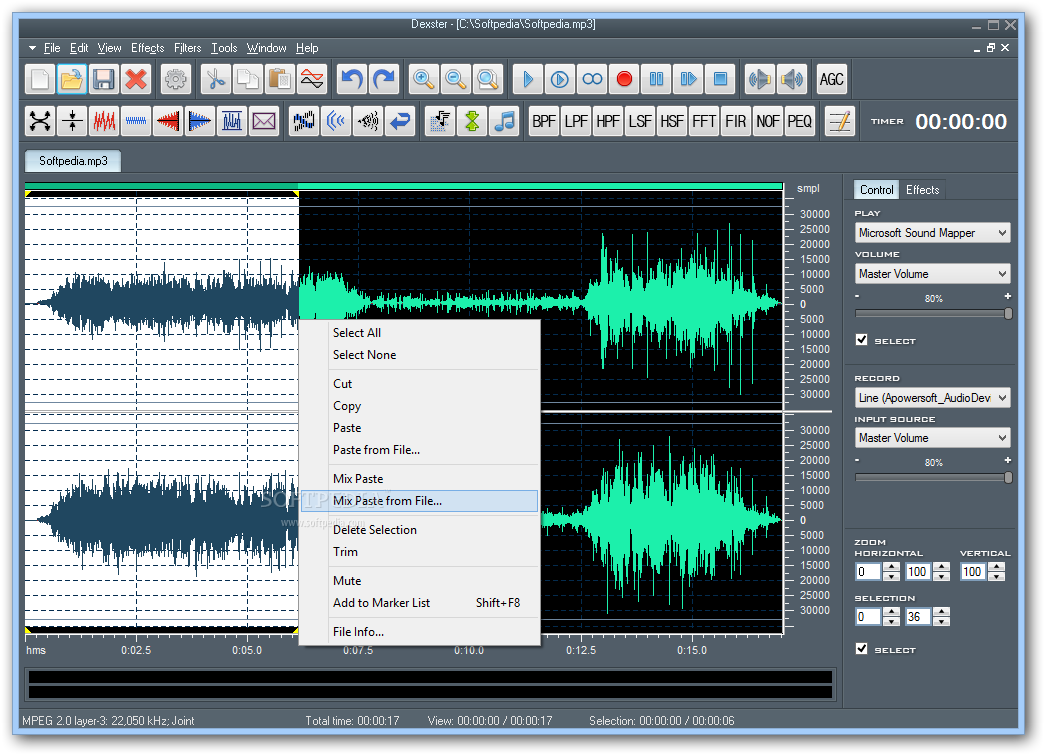The image size is (1045, 755).
Task: Open settings with the gear icon
Action: coord(176,79)
